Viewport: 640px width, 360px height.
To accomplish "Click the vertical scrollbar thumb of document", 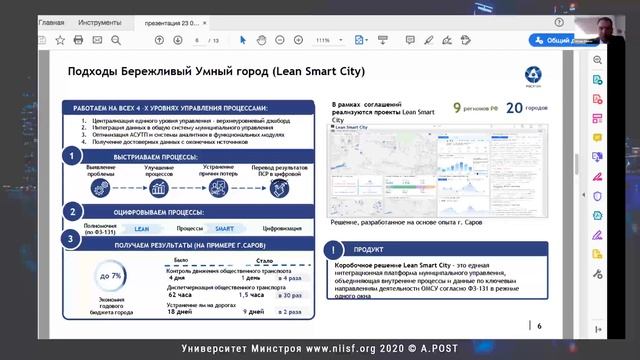I will click(577, 164).
